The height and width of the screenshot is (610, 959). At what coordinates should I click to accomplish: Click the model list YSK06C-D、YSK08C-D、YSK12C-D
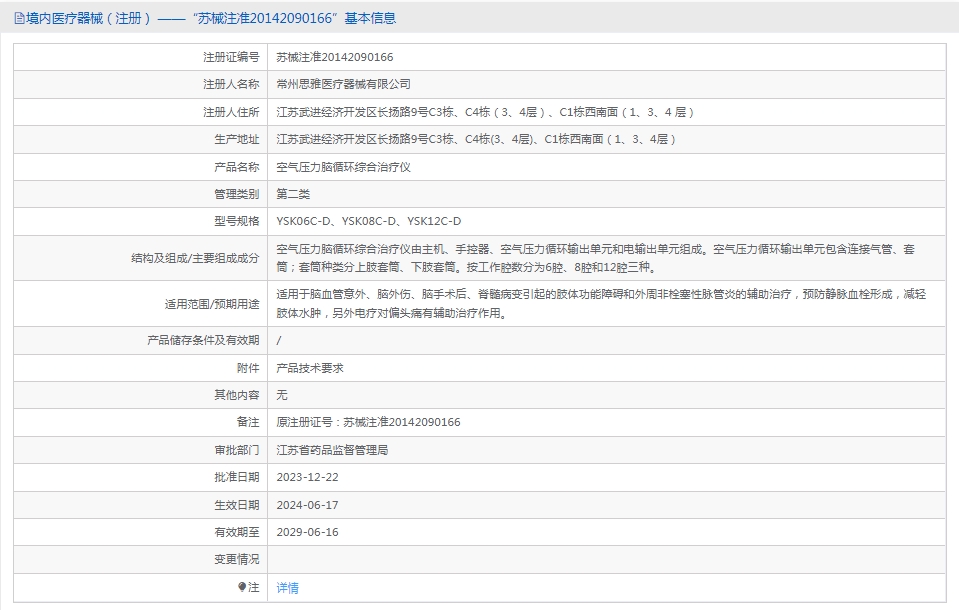[x=369, y=221]
